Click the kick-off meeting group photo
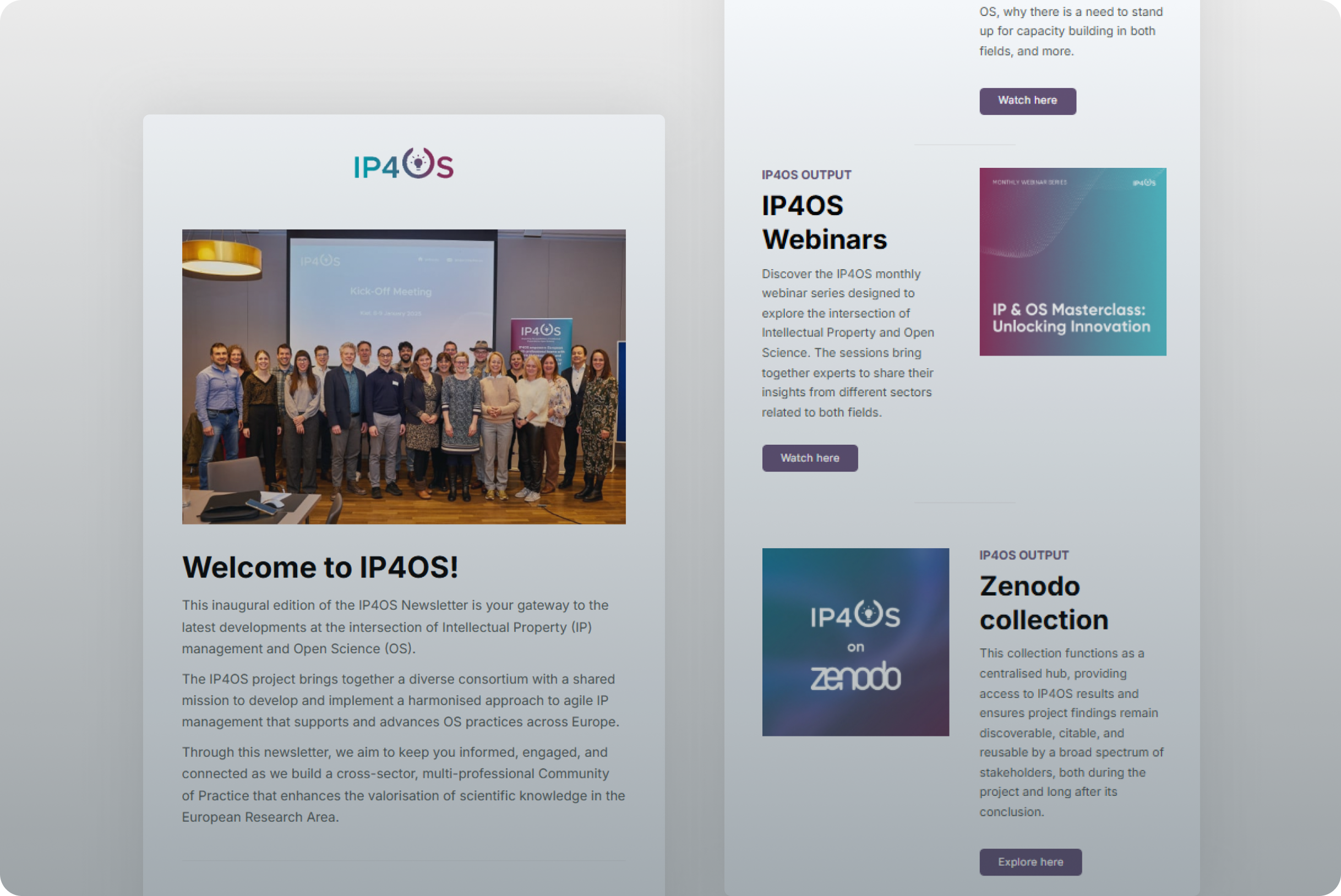The image size is (1341, 896). click(403, 376)
